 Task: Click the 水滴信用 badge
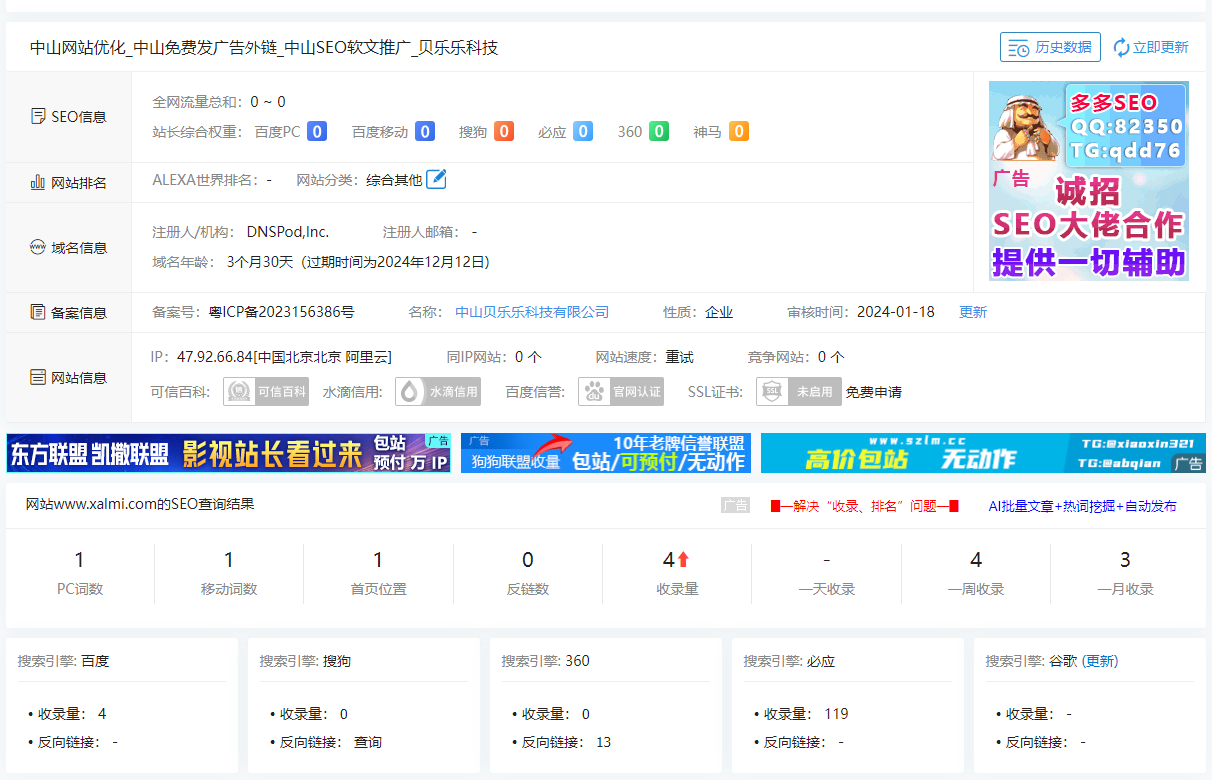coord(438,392)
